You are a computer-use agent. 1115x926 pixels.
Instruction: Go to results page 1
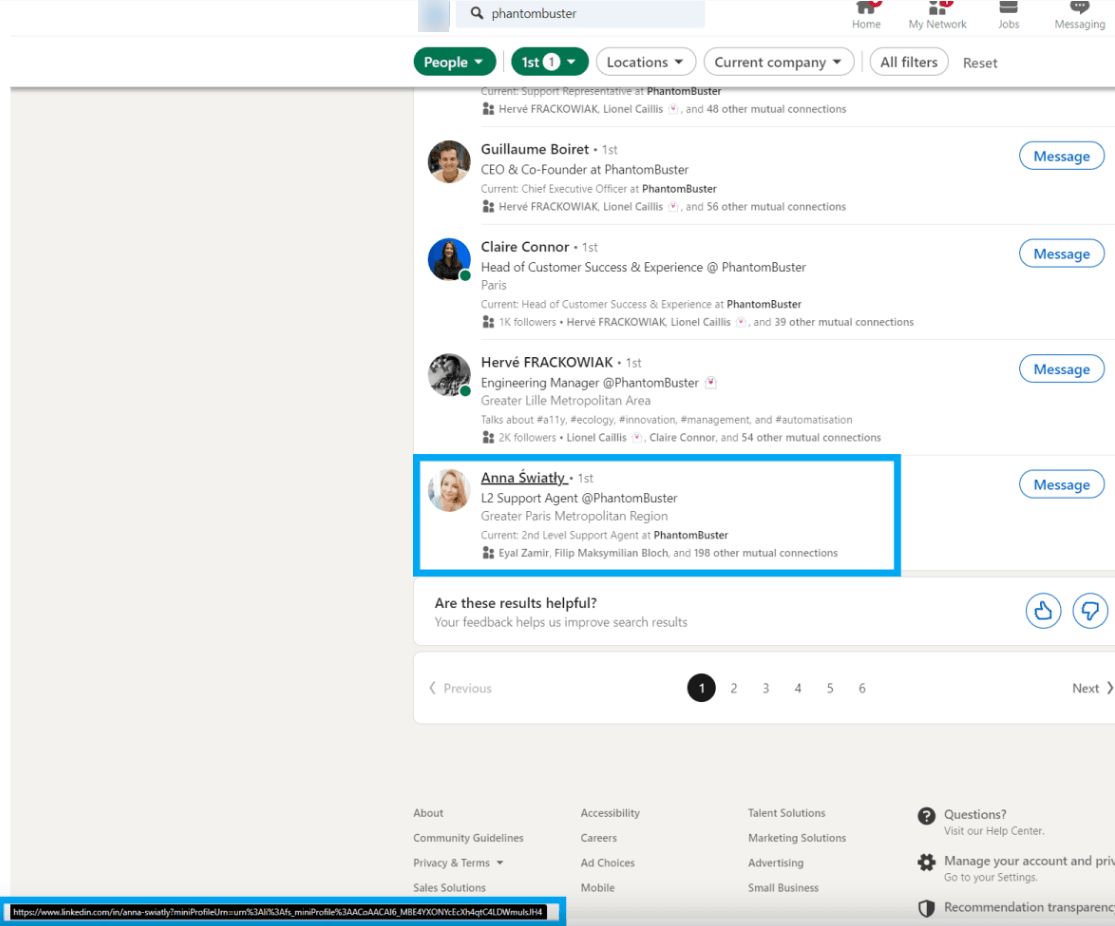(701, 688)
